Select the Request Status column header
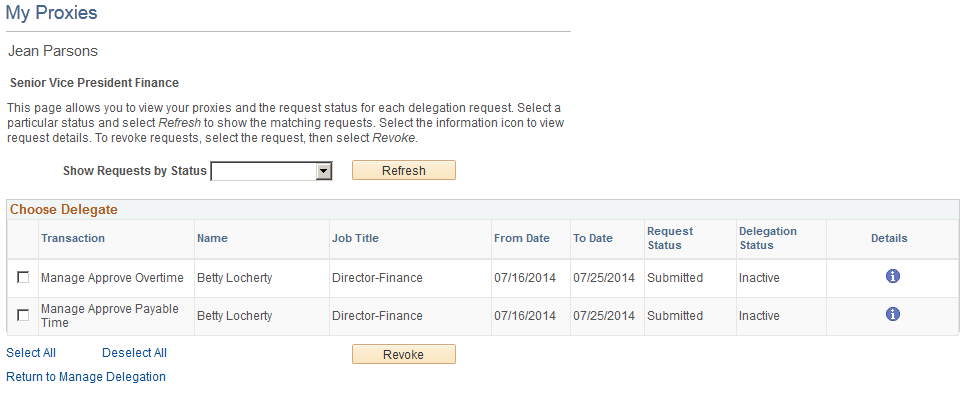Screen dimensions: 968x395 pos(670,238)
